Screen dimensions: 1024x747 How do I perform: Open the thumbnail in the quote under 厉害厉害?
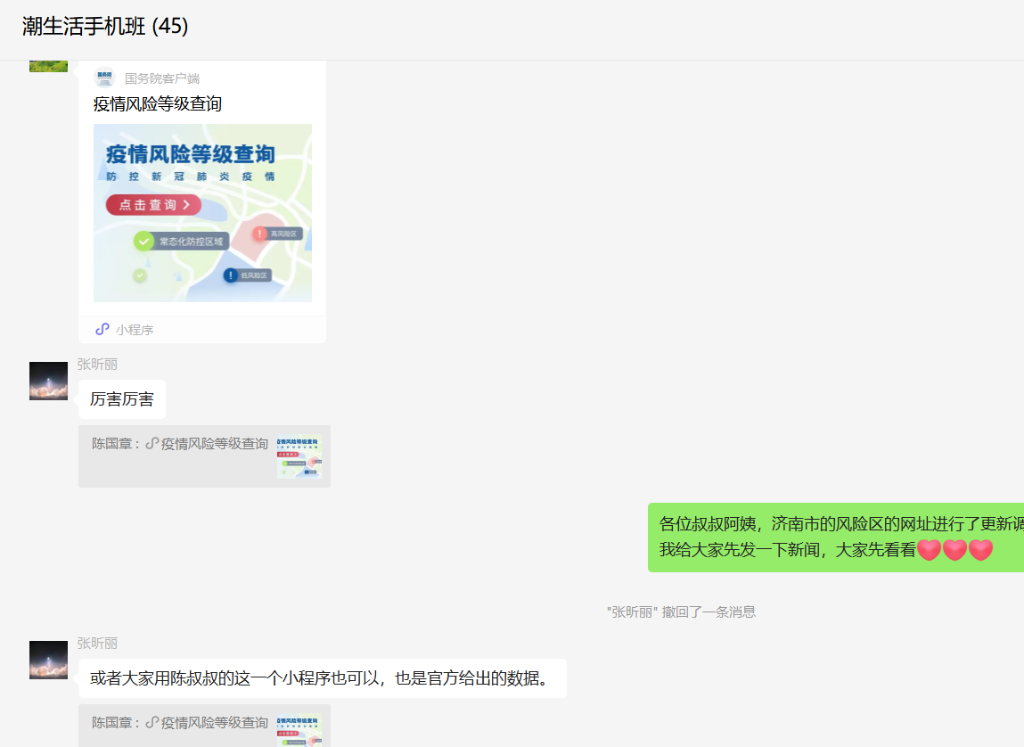point(299,457)
